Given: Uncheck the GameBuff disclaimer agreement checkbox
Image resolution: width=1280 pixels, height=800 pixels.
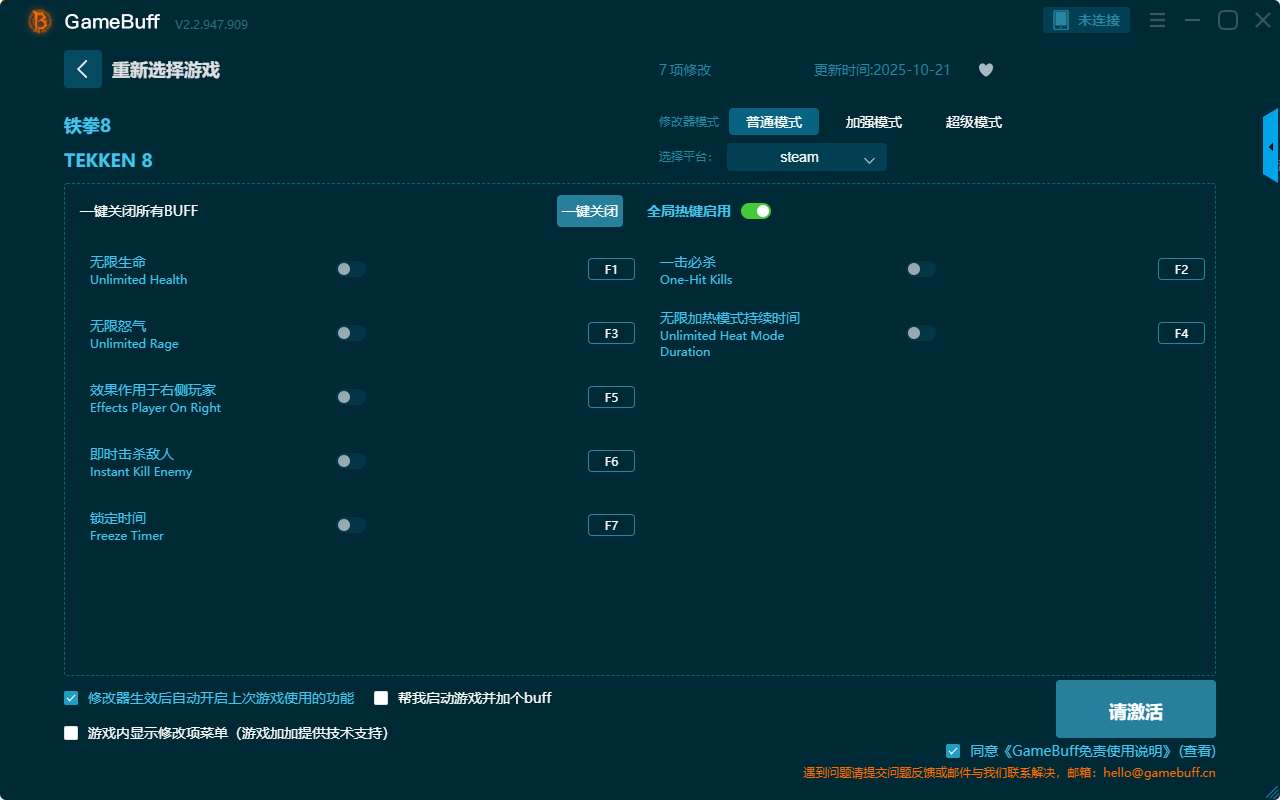Looking at the screenshot, I should (953, 751).
